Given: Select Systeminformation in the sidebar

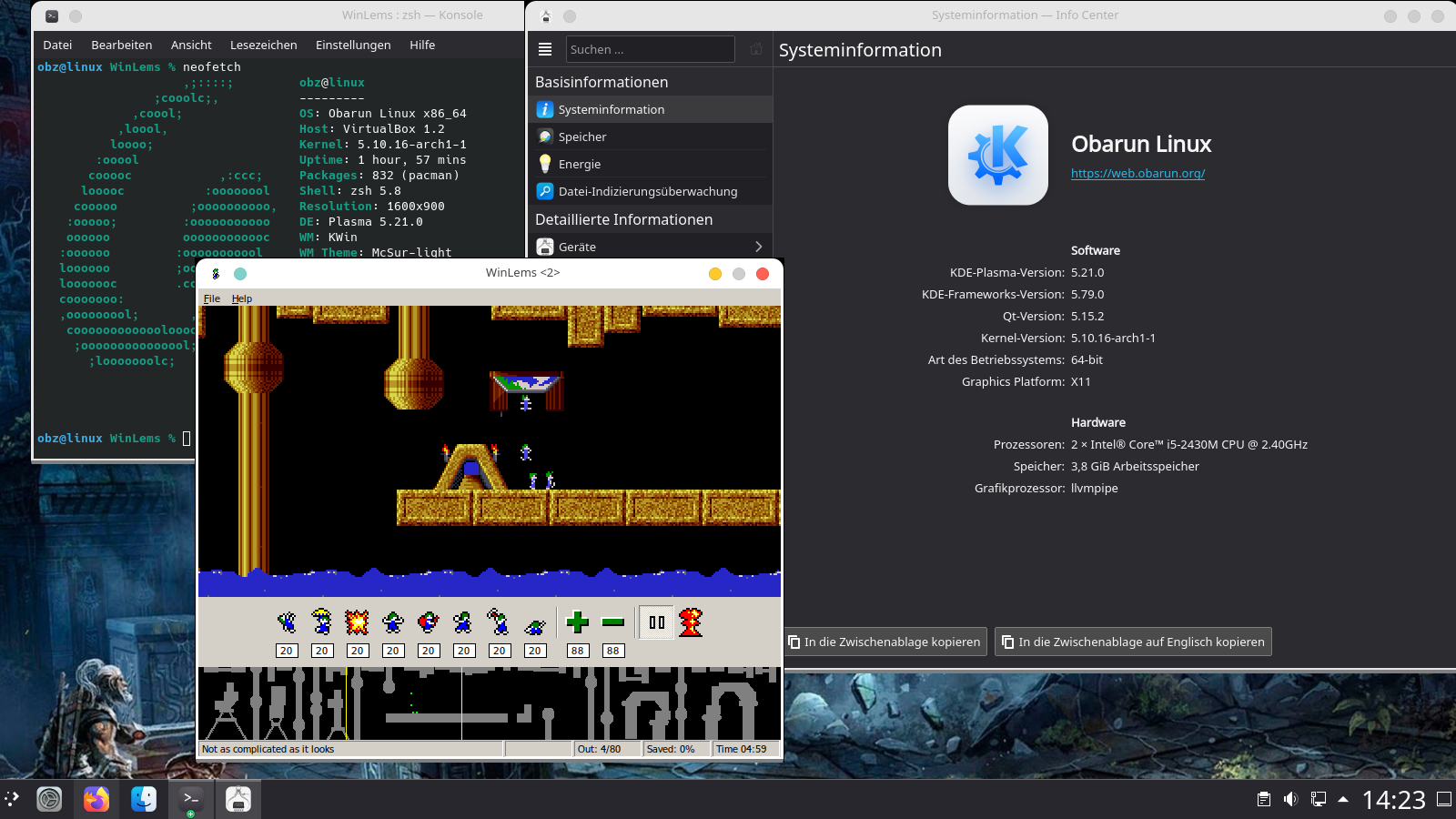Looking at the screenshot, I should point(650,109).
